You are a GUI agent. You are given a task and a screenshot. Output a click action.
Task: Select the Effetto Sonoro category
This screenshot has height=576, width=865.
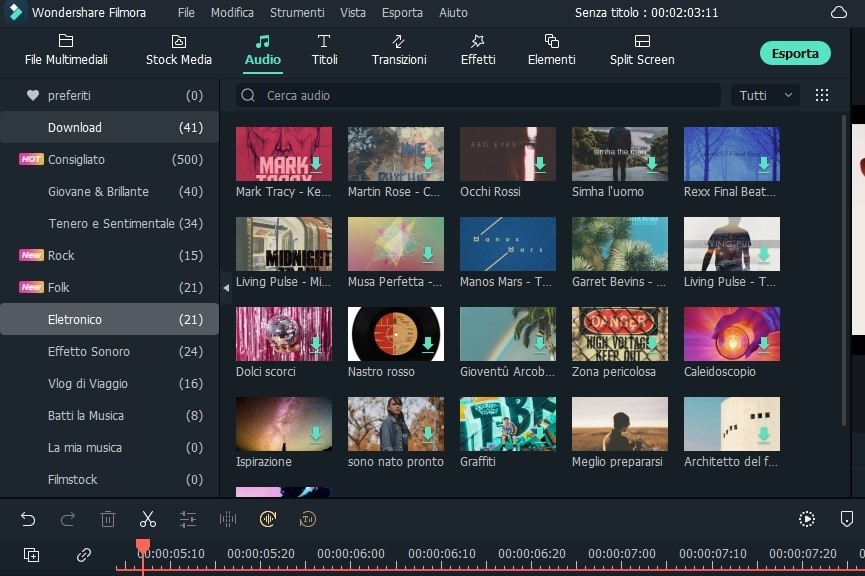[x=89, y=351]
